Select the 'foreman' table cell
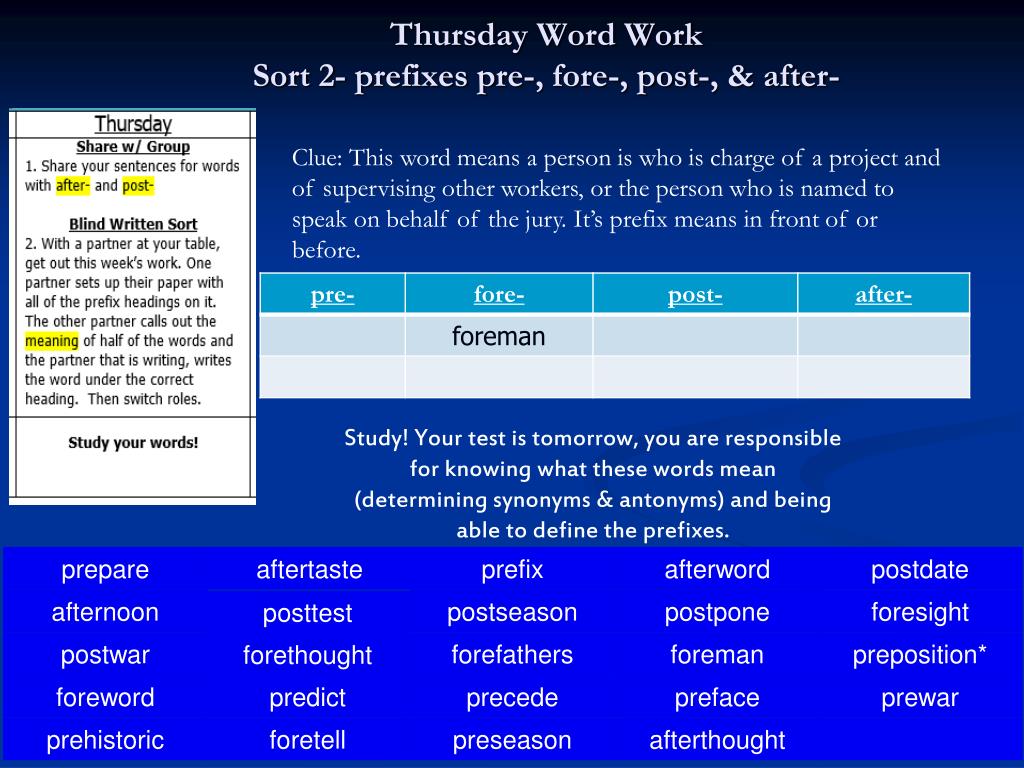The height and width of the screenshot is (768, 1024). [x=499, y=336]
